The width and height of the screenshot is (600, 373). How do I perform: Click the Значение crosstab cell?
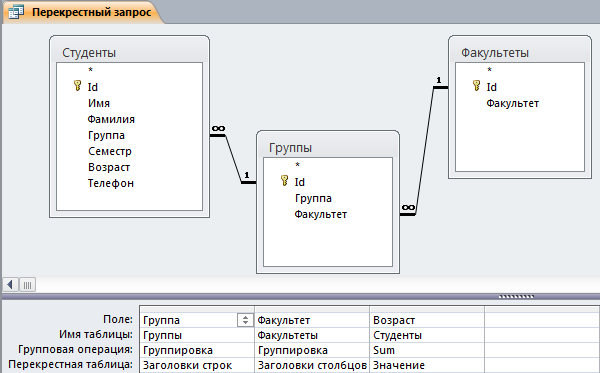pyautogui.click(x=427, y=365)
